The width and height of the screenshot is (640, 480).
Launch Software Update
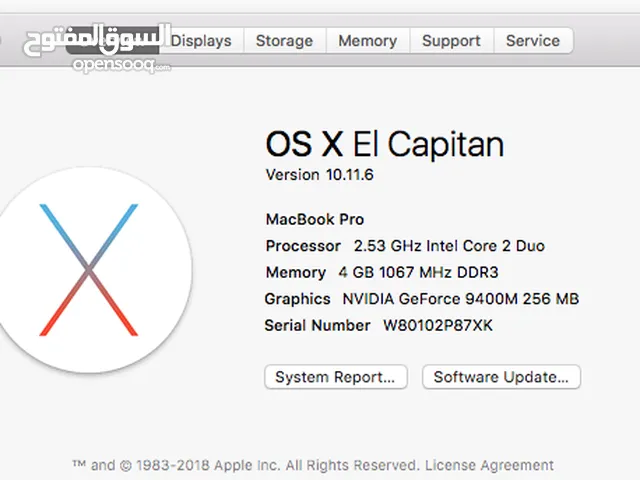tap(501, 377)
